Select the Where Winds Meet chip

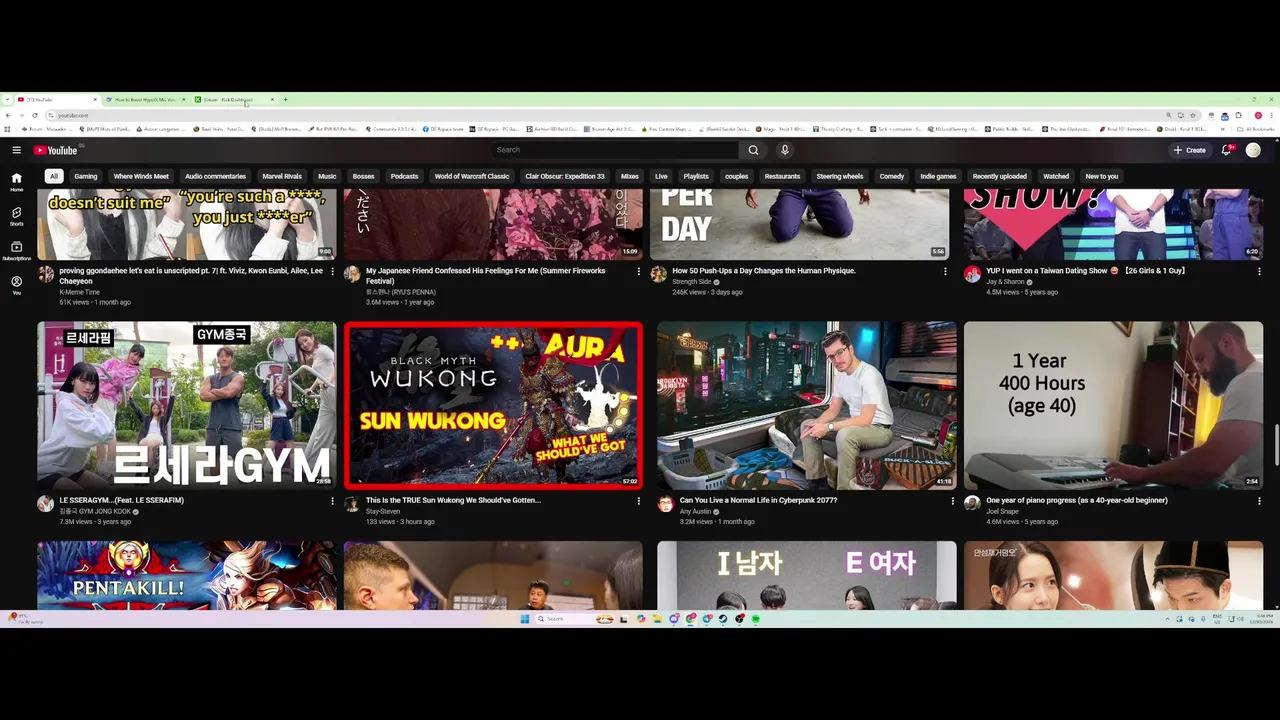(x=141, y=176)
